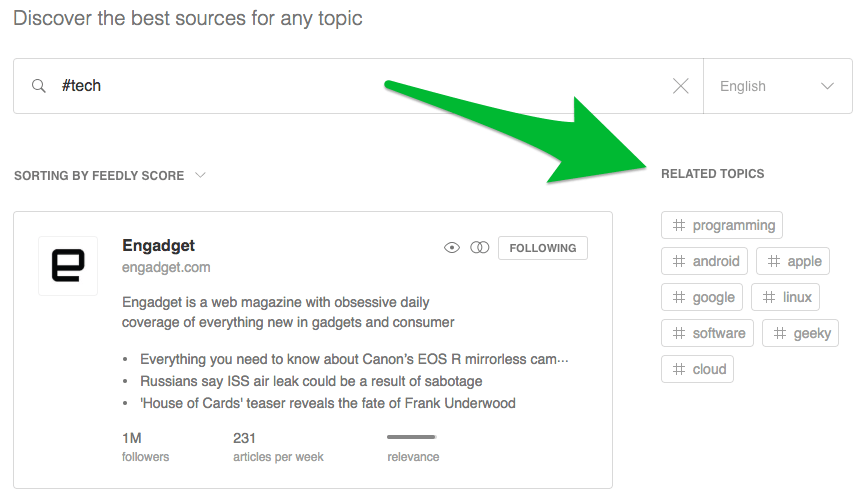Expand the Sorting by Feedly Score menu

pos(110,176)
